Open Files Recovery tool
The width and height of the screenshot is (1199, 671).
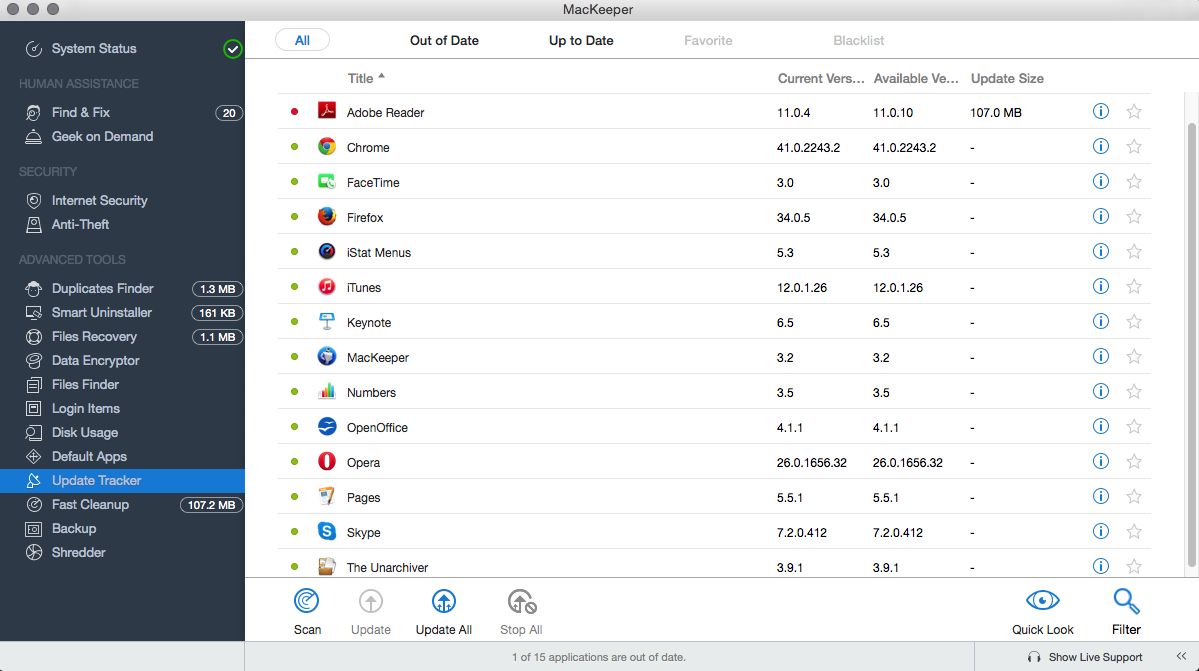point(94,336)
